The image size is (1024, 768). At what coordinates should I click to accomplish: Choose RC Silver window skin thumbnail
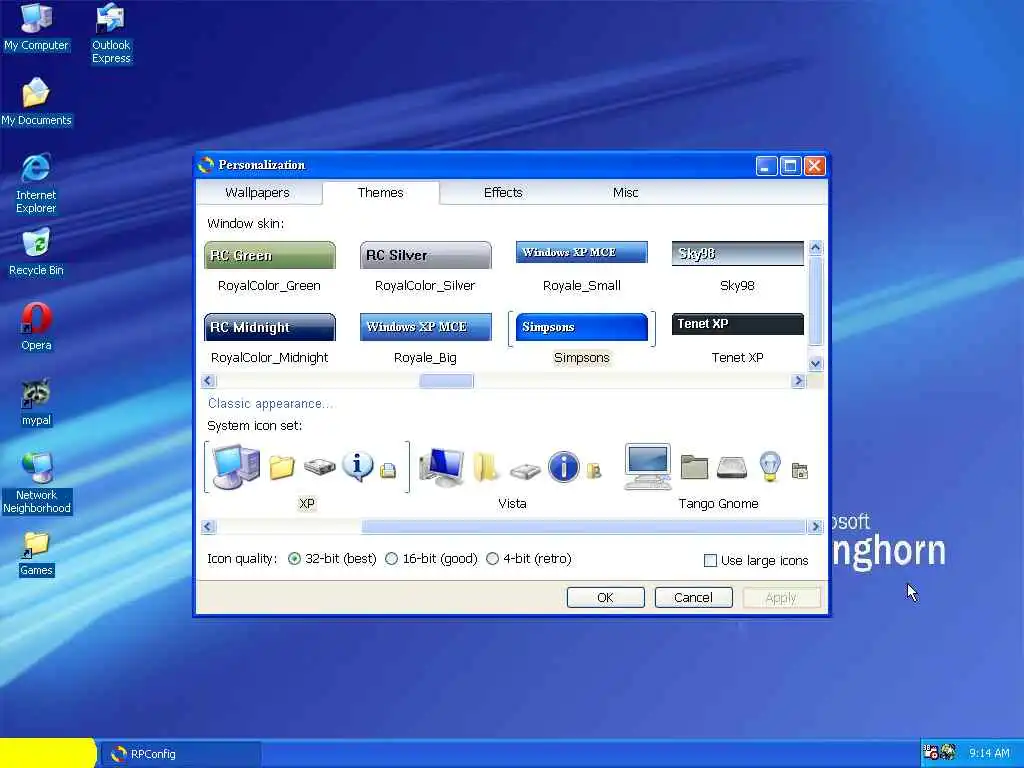click(x=425, y=255)
